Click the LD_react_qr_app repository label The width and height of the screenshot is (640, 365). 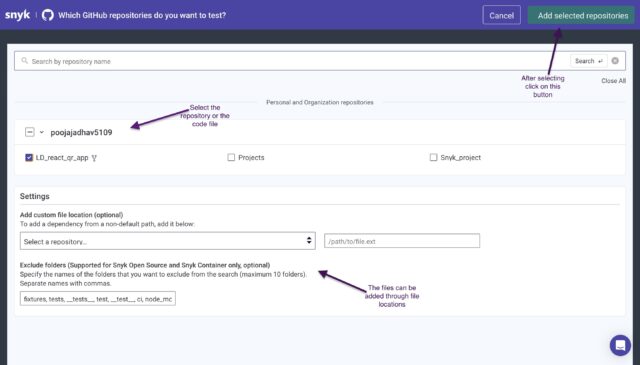[62, 158]
